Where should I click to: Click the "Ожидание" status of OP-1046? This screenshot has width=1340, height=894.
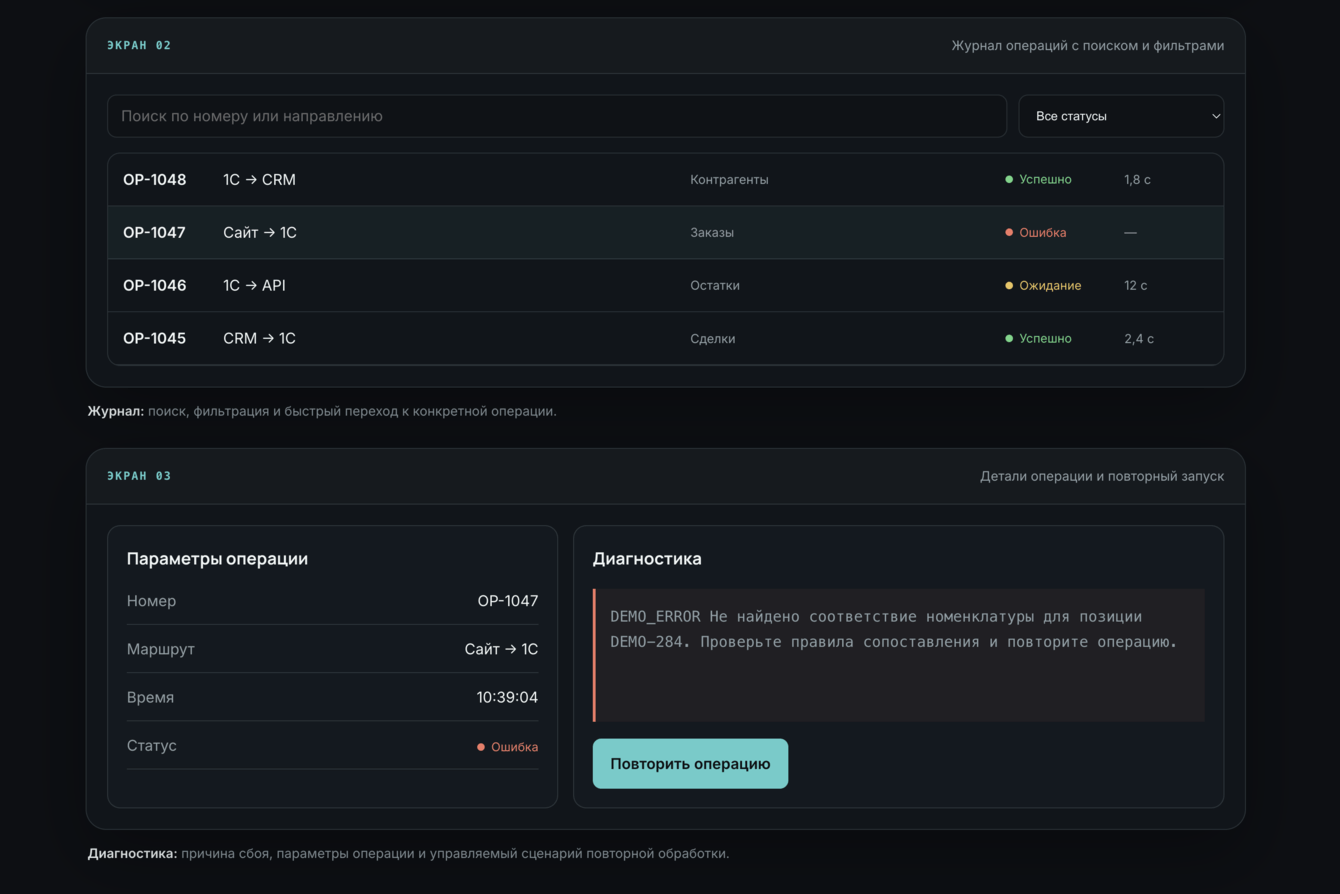point(1043,286)
